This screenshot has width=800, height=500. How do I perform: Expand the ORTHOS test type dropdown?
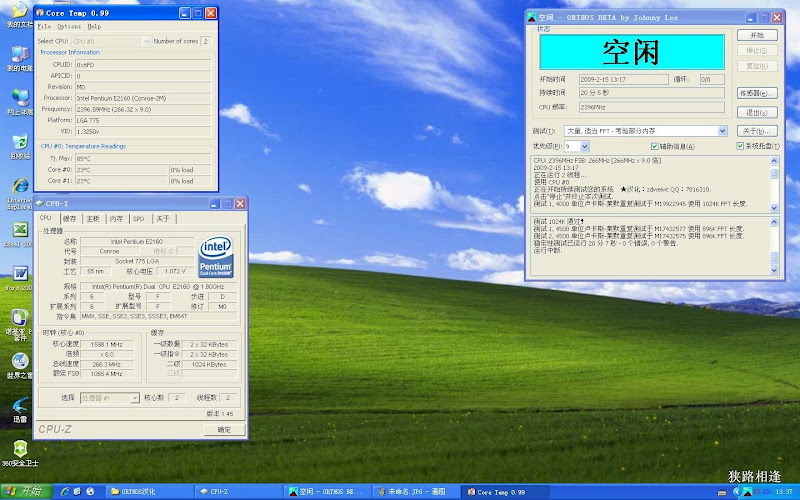click(x=722, y=131)
